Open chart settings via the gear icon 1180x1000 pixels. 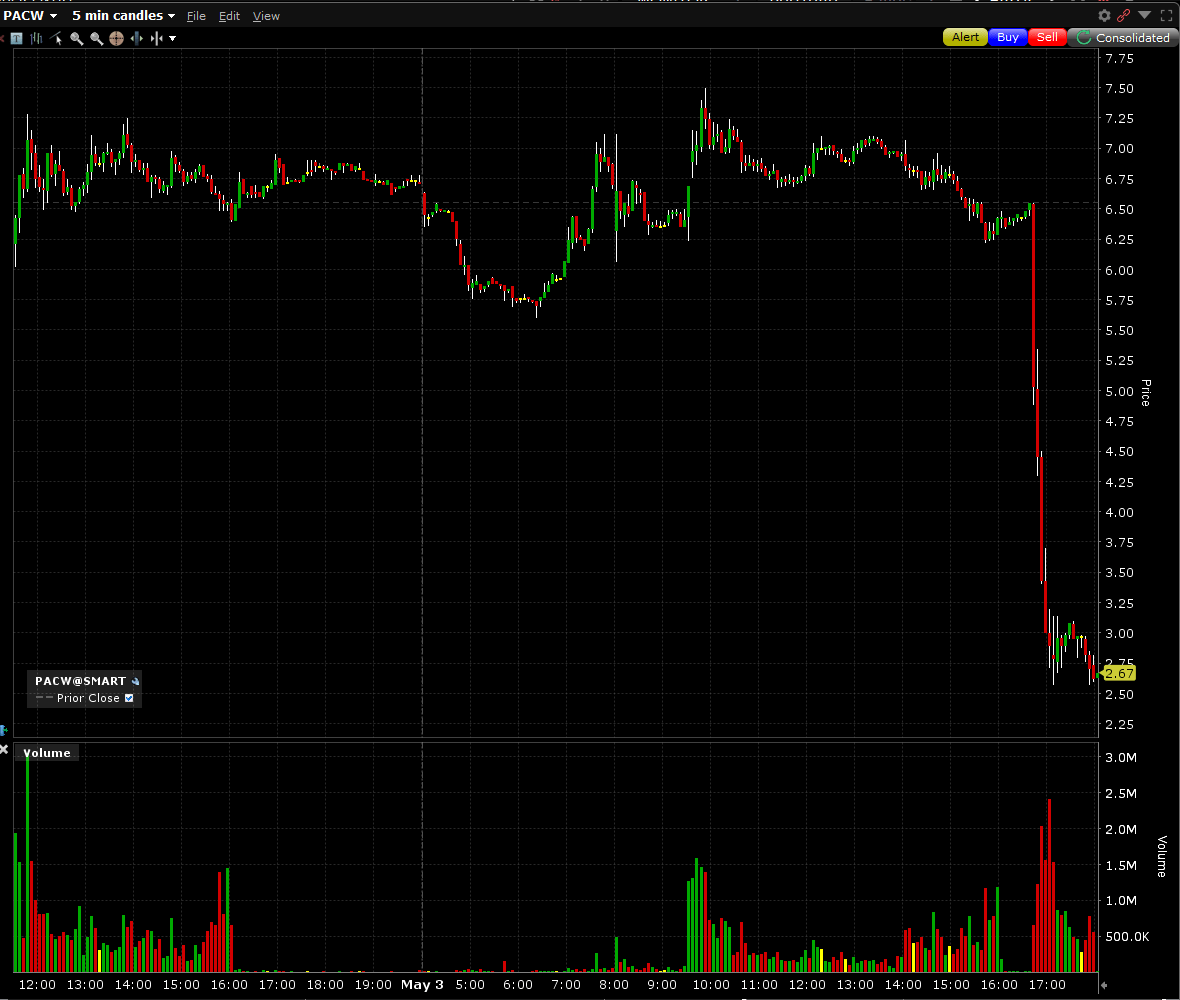tap(1105, 15)
